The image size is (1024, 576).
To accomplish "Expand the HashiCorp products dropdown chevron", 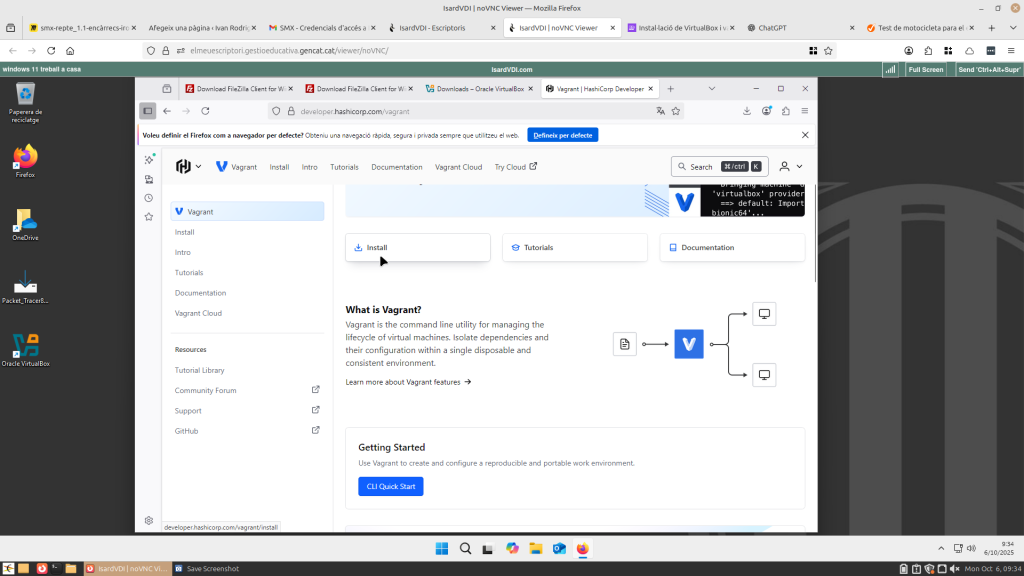I will tap(199, 166).
